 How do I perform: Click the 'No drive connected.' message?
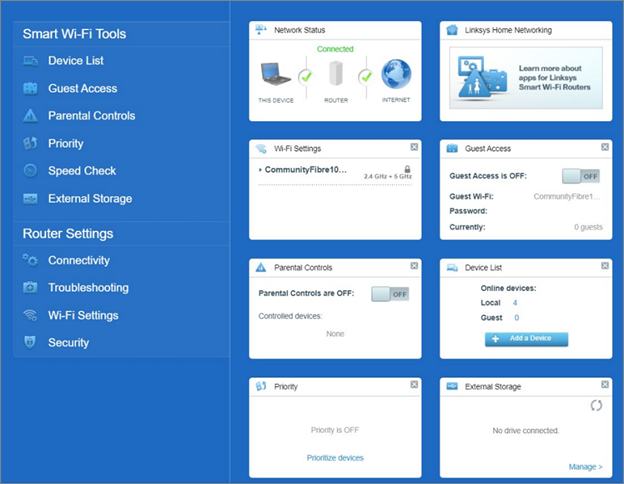[526, 431]
